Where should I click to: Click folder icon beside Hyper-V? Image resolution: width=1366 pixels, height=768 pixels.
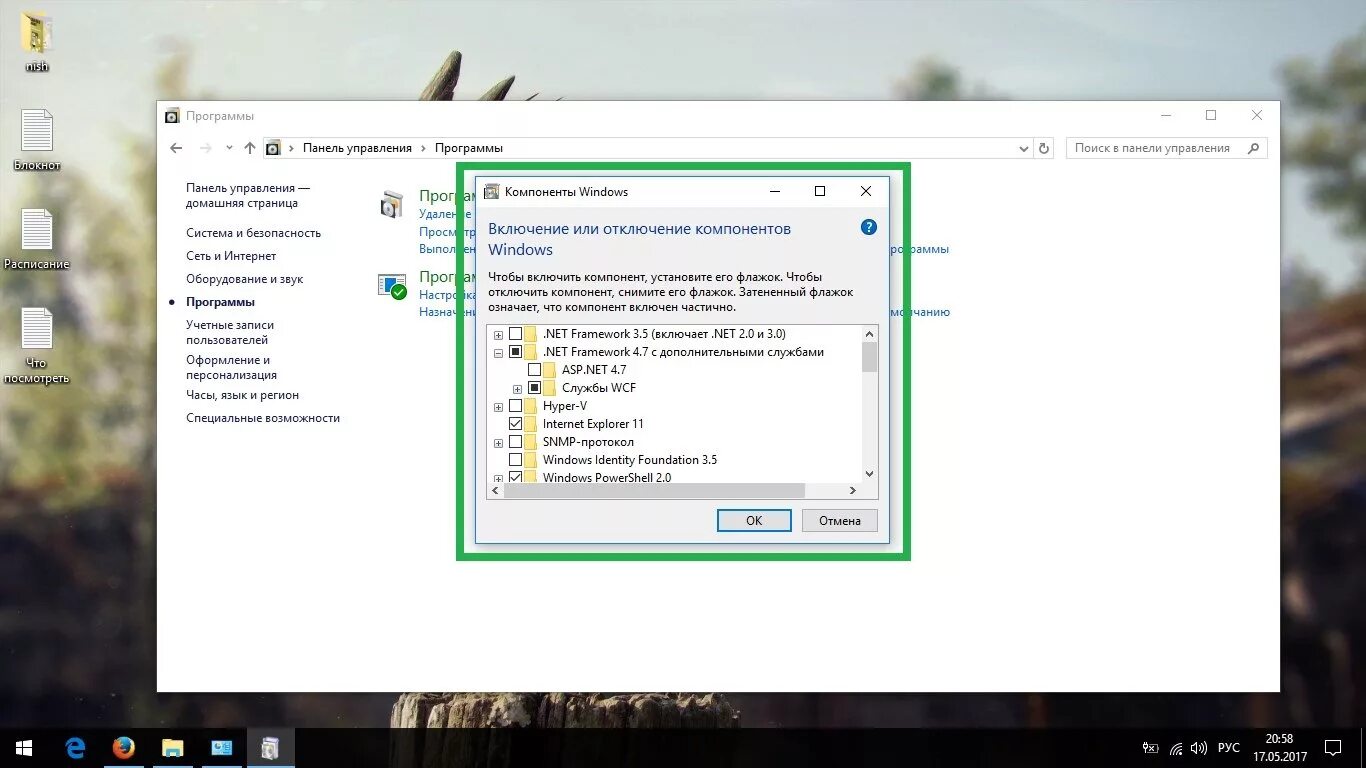pos(531,406)
